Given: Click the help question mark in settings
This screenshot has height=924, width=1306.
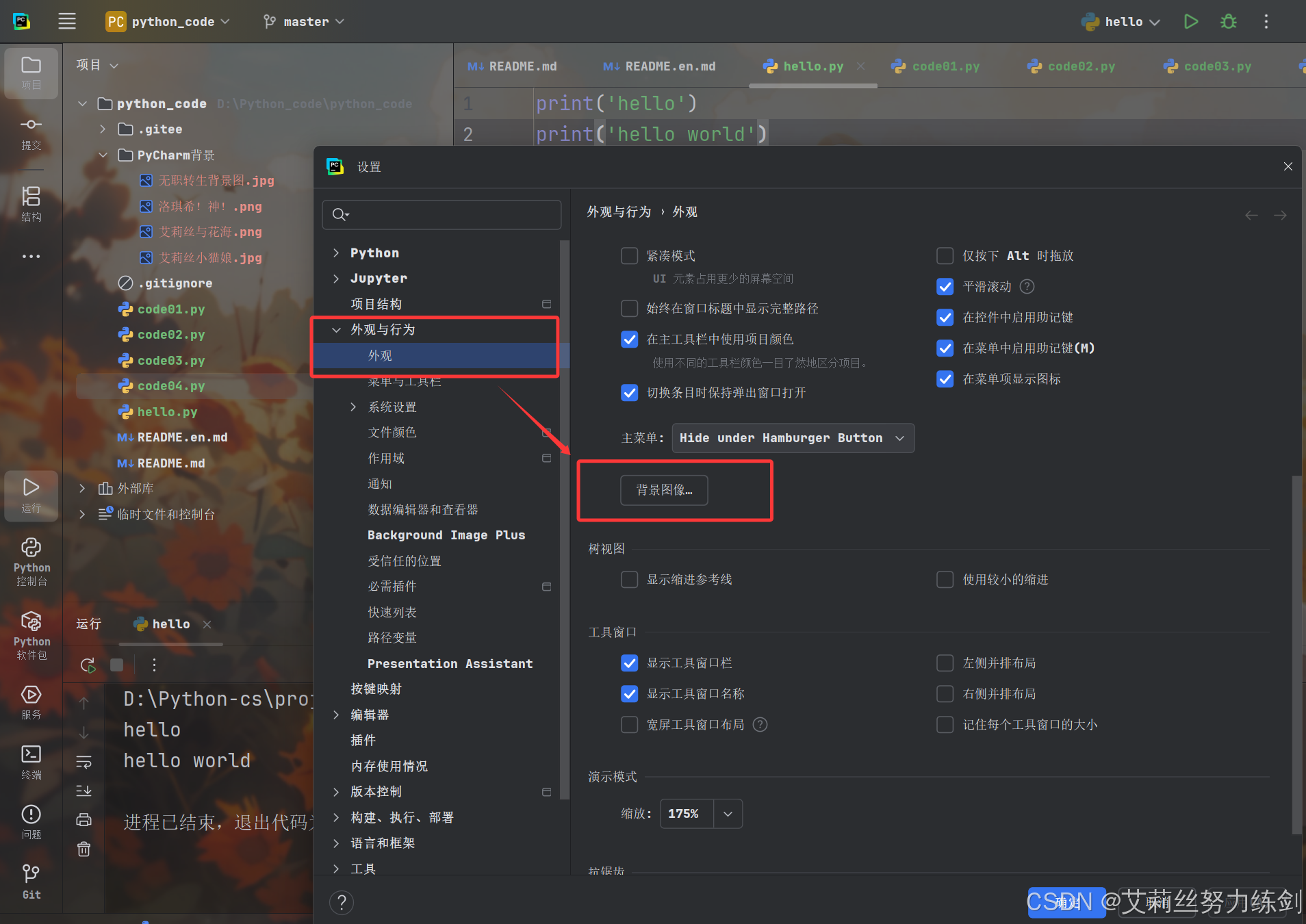Looking at the screenshot, I should pyautogui.click(x=341, y=902).
